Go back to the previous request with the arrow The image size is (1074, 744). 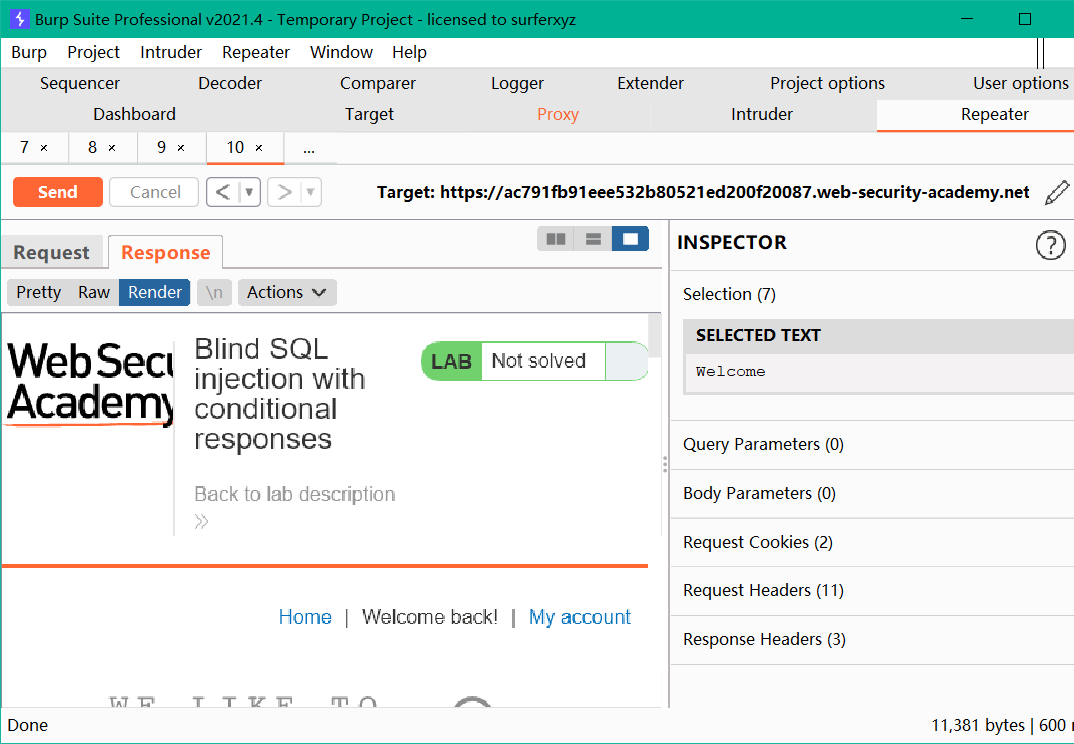(223, 193)
